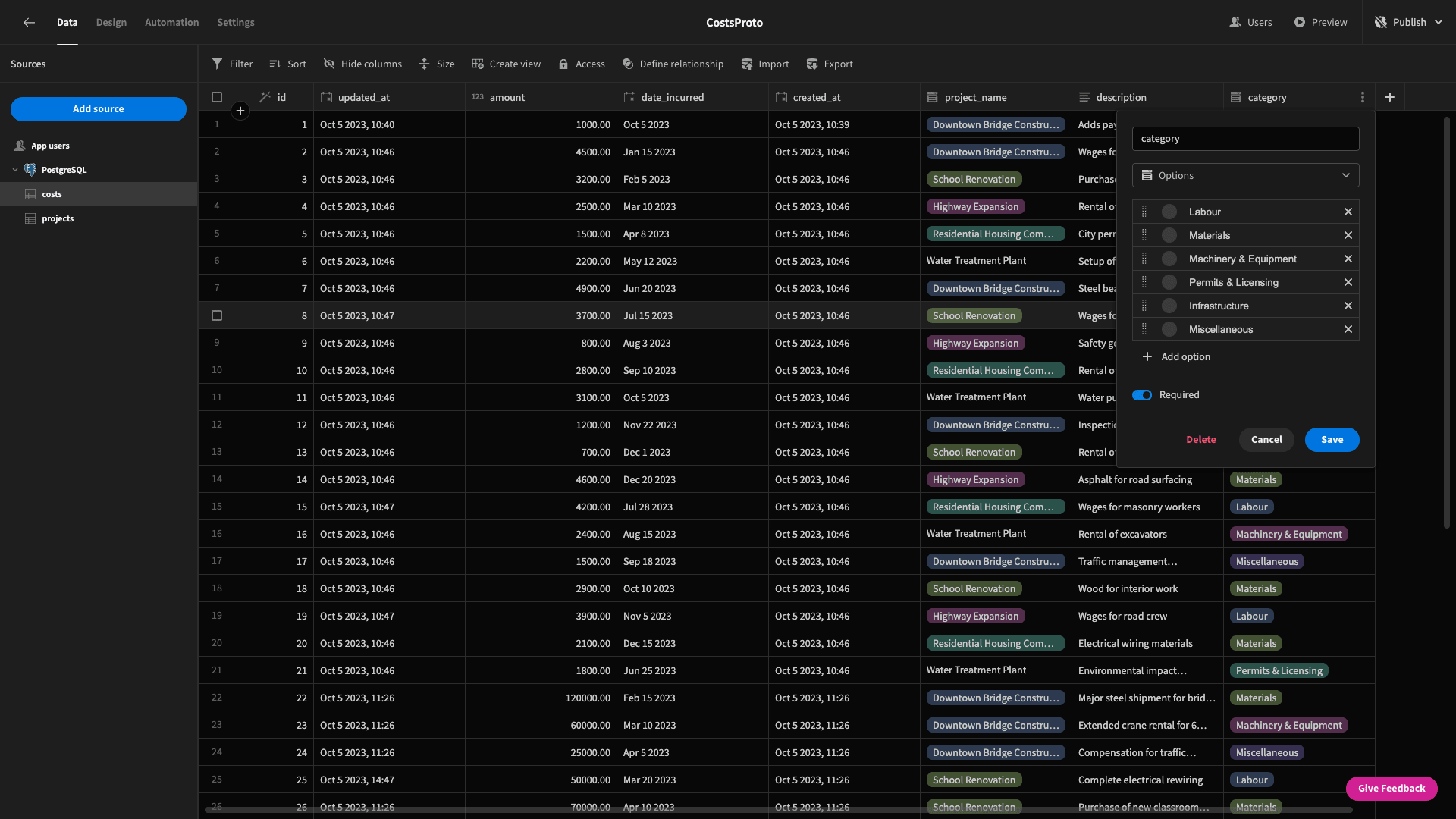Add a new column with plus icon
Screen dimensions: 1456x819
tap(1389, 97)
